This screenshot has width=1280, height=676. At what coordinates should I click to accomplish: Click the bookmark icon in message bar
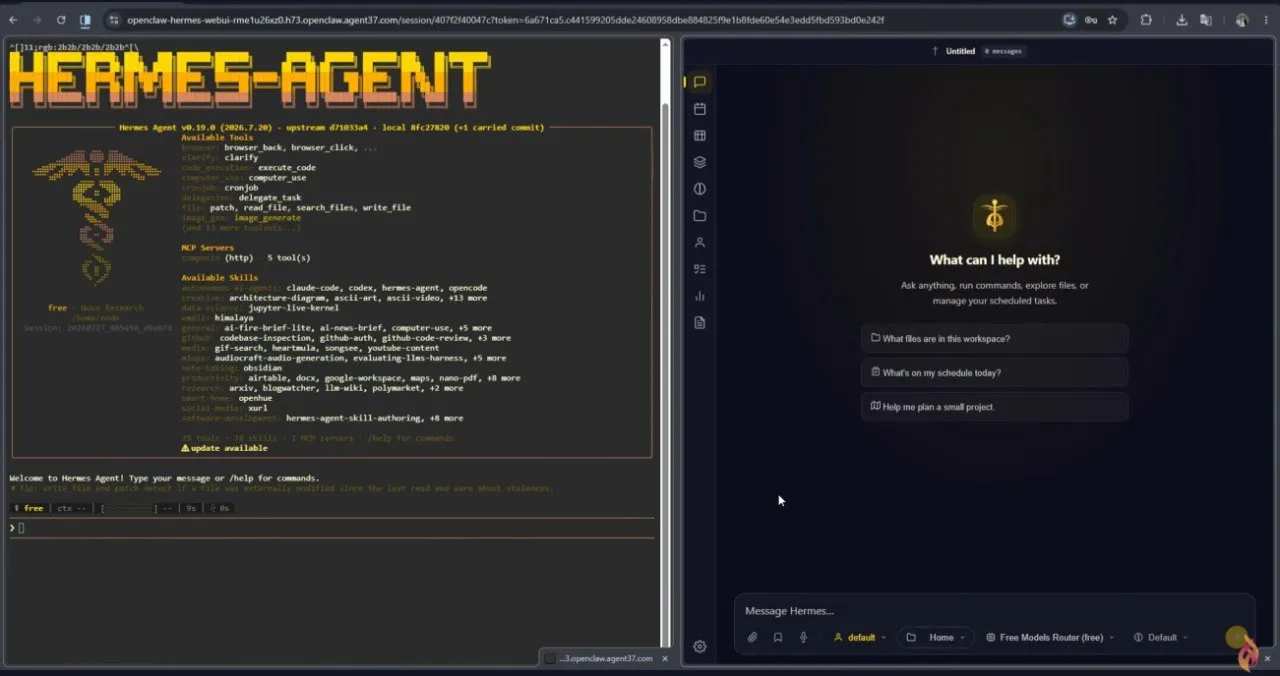pyautogui.click(x=778, y=637)
